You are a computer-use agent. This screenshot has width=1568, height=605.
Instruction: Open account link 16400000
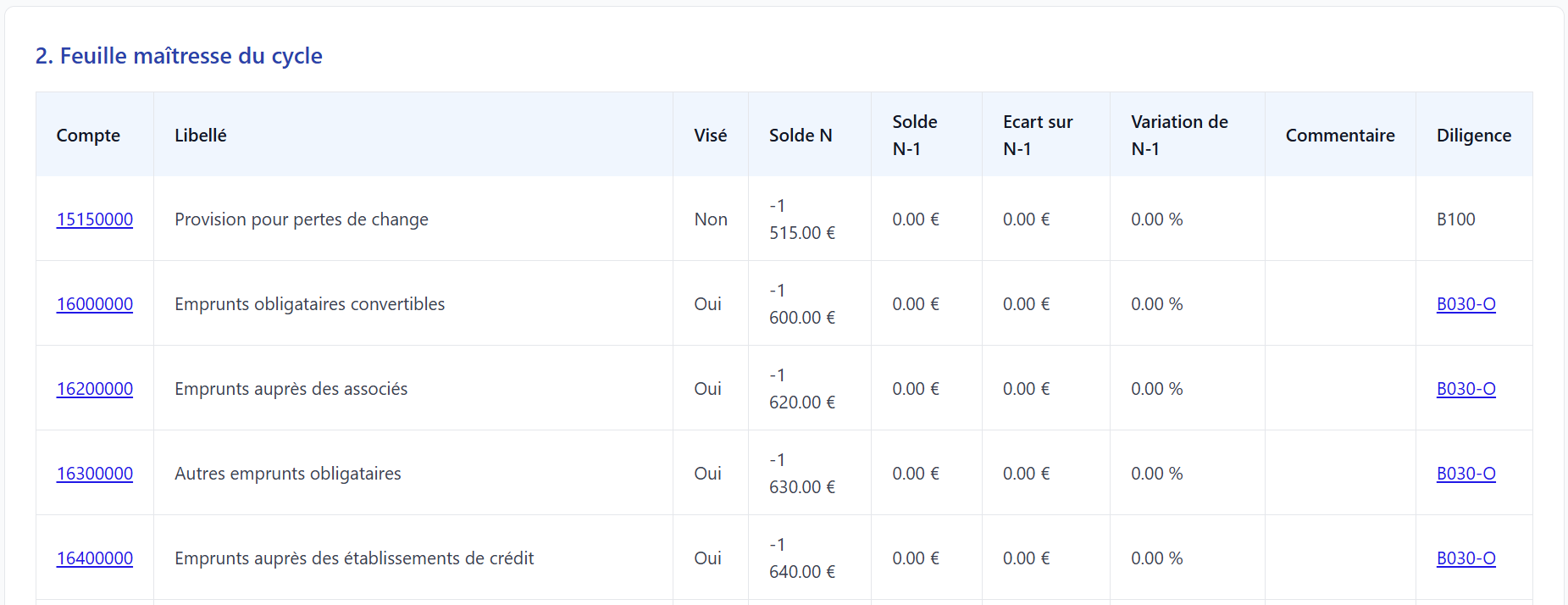95,558
